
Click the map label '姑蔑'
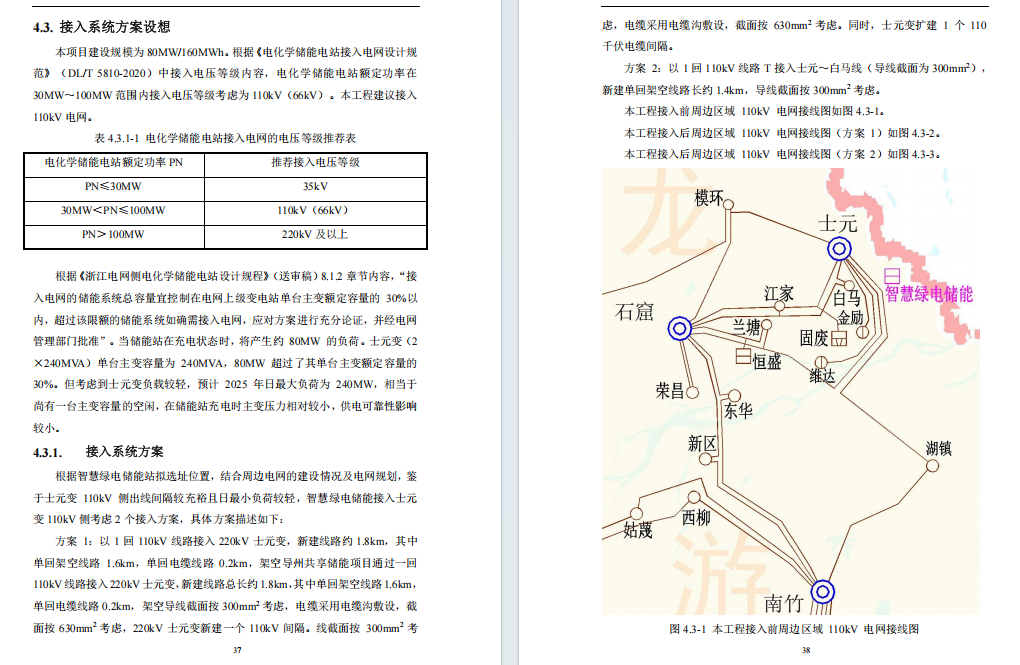[638, 530]
